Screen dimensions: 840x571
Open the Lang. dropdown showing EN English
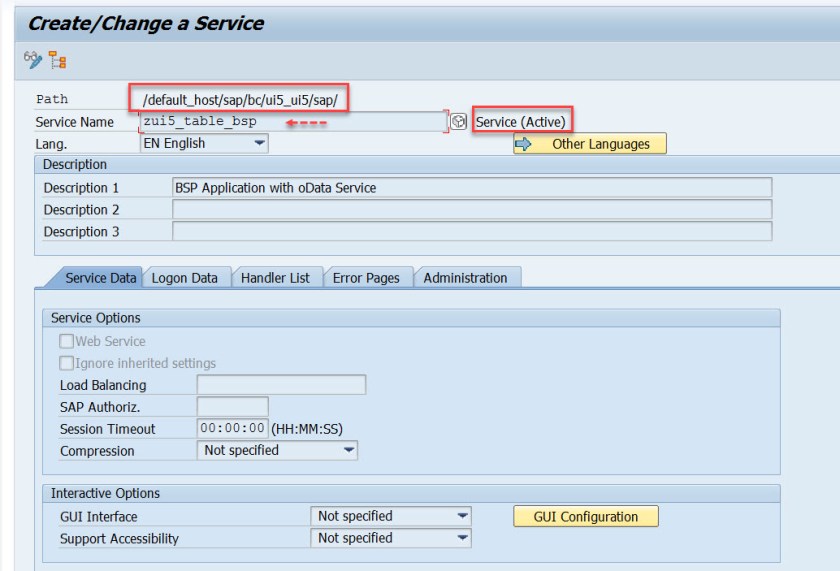pos(204,143)
